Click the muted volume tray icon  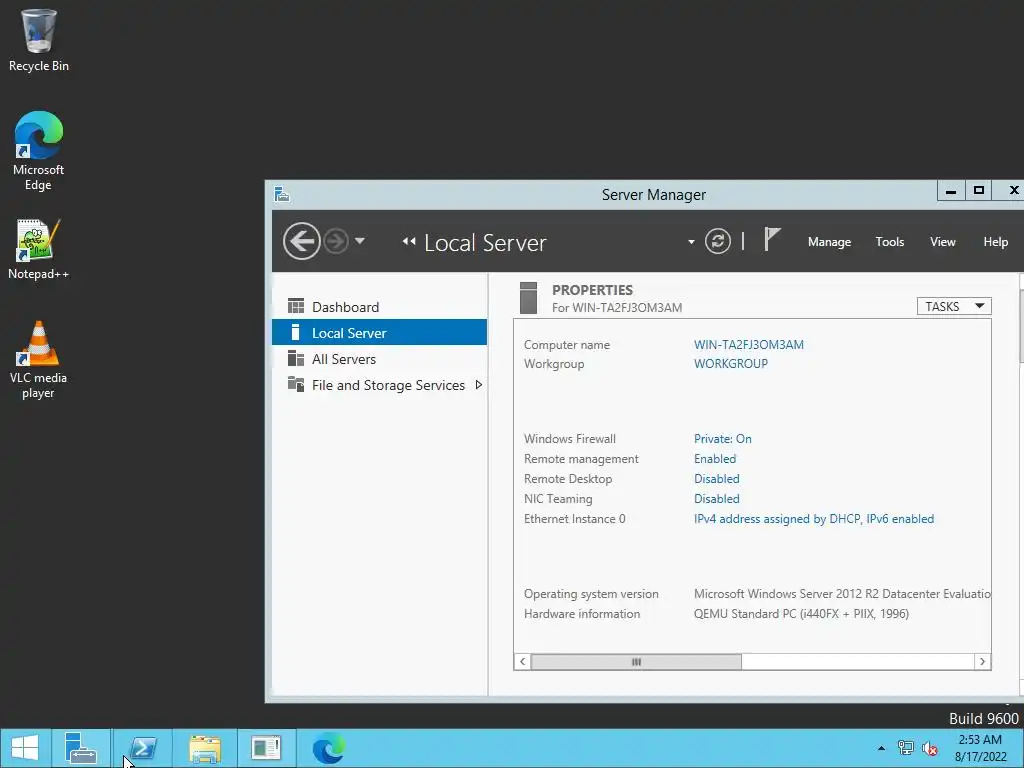pyautogui.click(x=929, y=748)
